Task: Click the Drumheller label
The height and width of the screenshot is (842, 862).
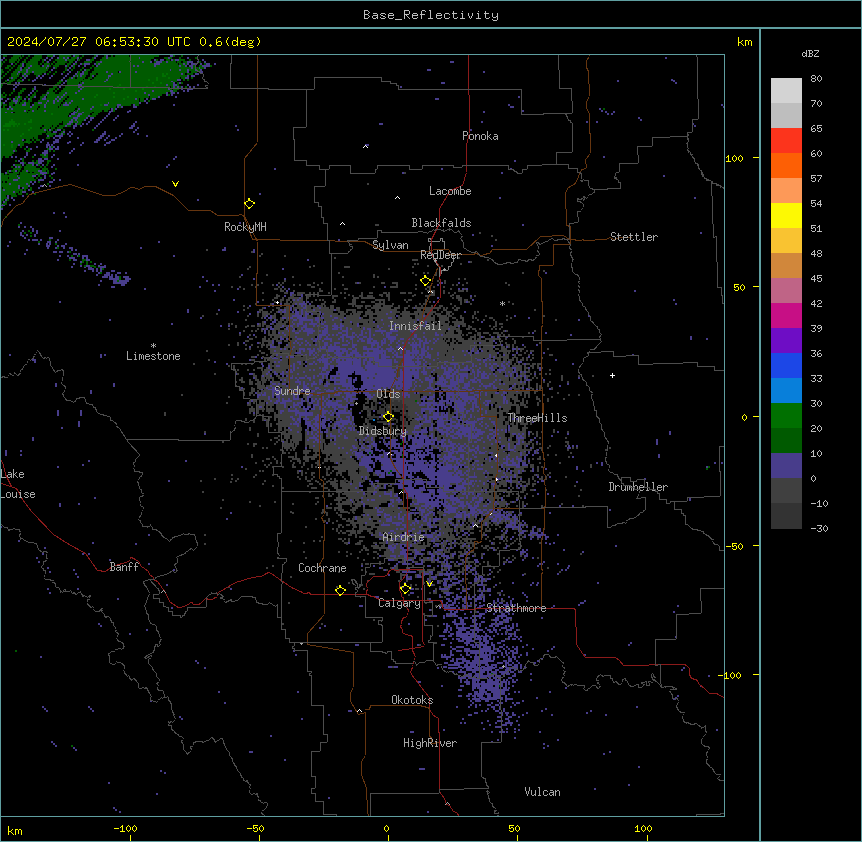Action: pos(638,487)
